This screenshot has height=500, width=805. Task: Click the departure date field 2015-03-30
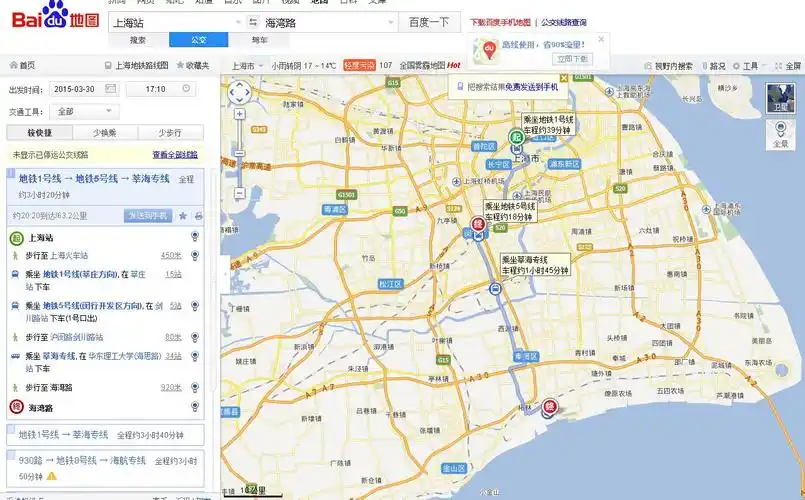pos(84,89)
